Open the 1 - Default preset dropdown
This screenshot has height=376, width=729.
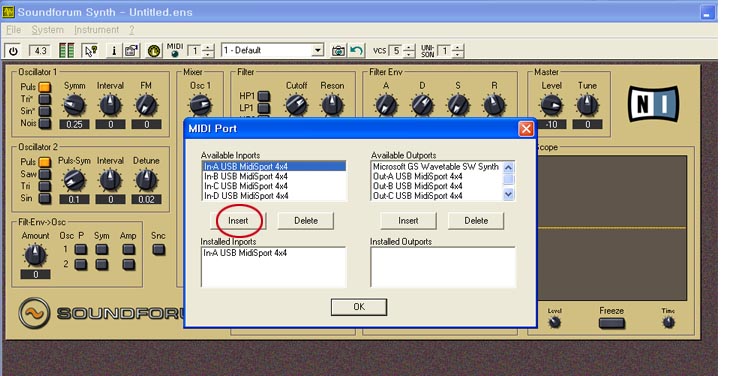[x=318, y=50]
